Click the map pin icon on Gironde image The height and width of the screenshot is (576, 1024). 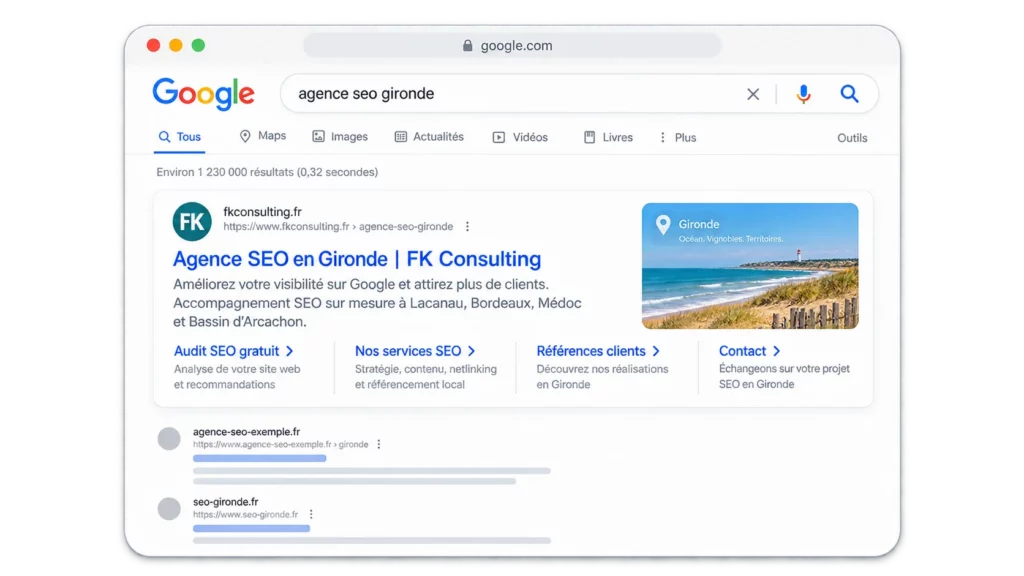pyautogui.click(x=663, y=225)
